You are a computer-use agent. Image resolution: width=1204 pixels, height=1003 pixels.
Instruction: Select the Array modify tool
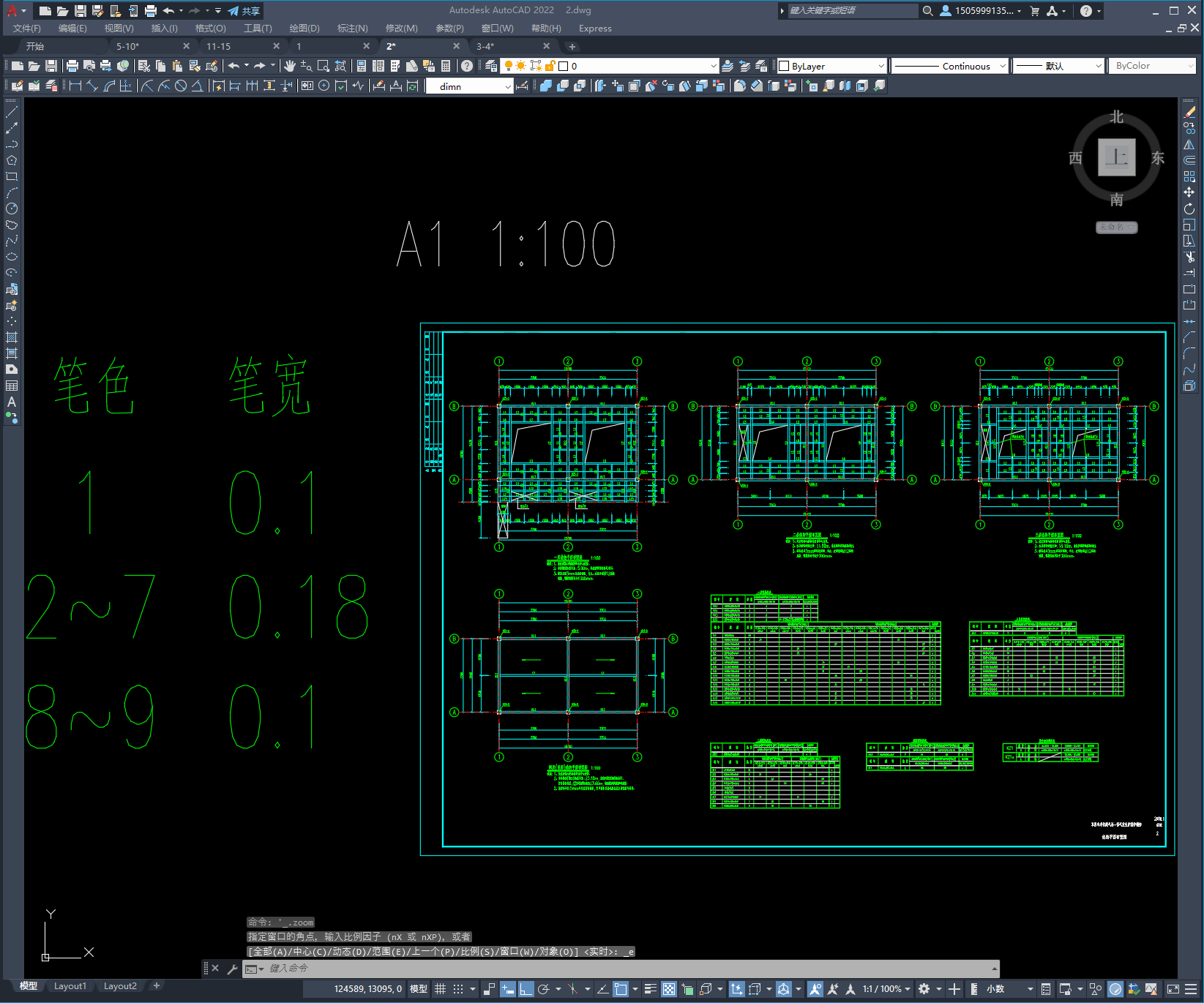(x=1189, y=176)
